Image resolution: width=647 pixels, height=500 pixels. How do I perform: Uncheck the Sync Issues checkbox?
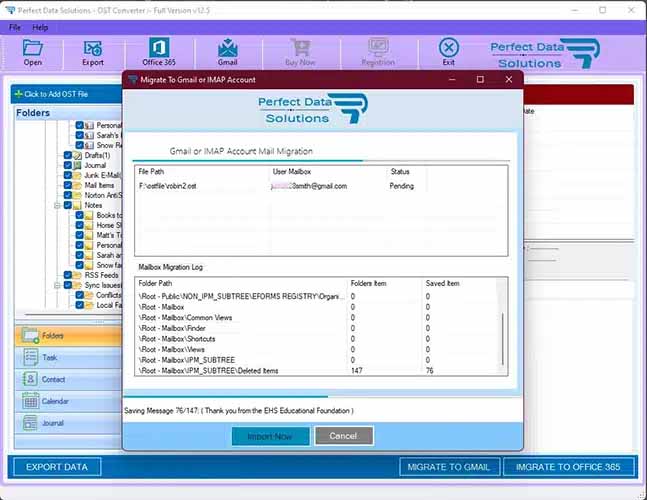[x=68, y=285]
